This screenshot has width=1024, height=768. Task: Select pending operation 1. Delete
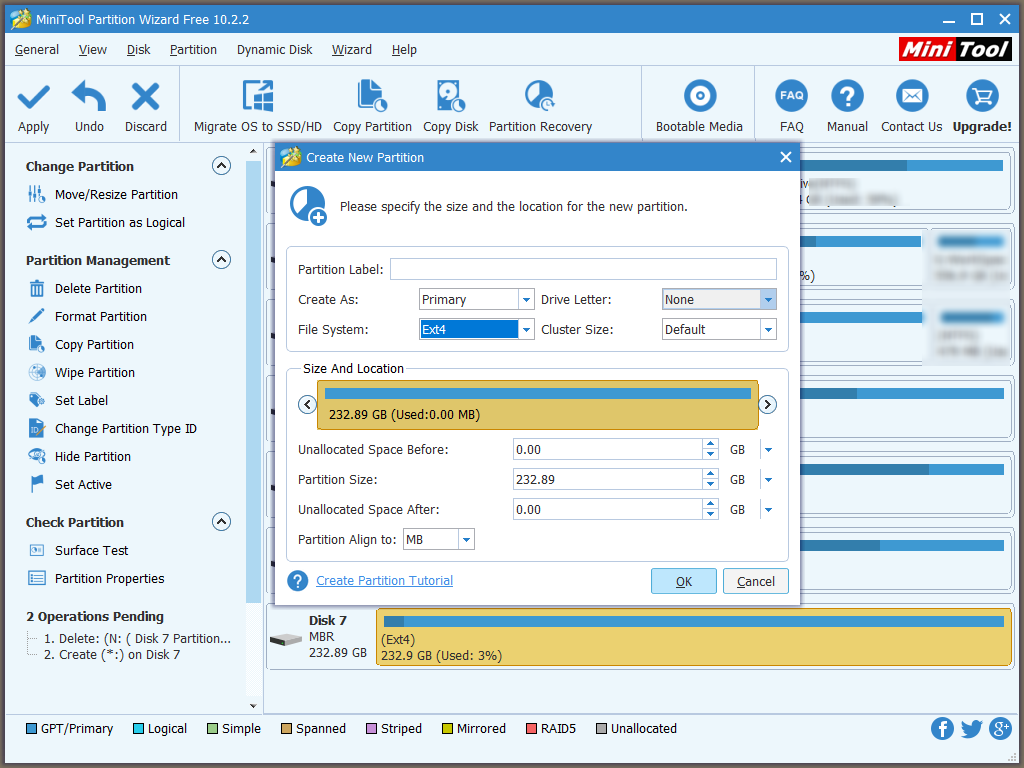click(x=137, y=639)
